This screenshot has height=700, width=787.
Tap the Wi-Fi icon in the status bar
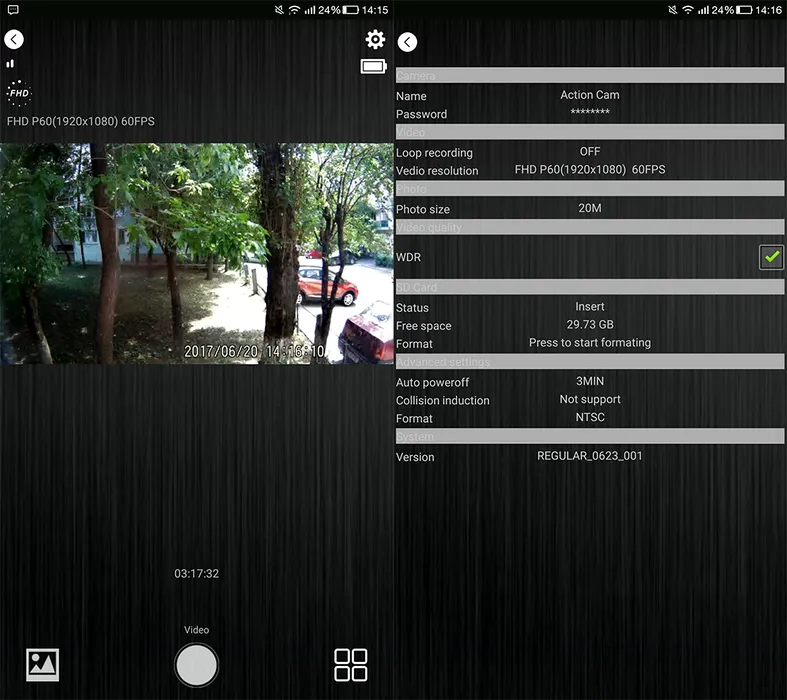click(x=294, y=9)
